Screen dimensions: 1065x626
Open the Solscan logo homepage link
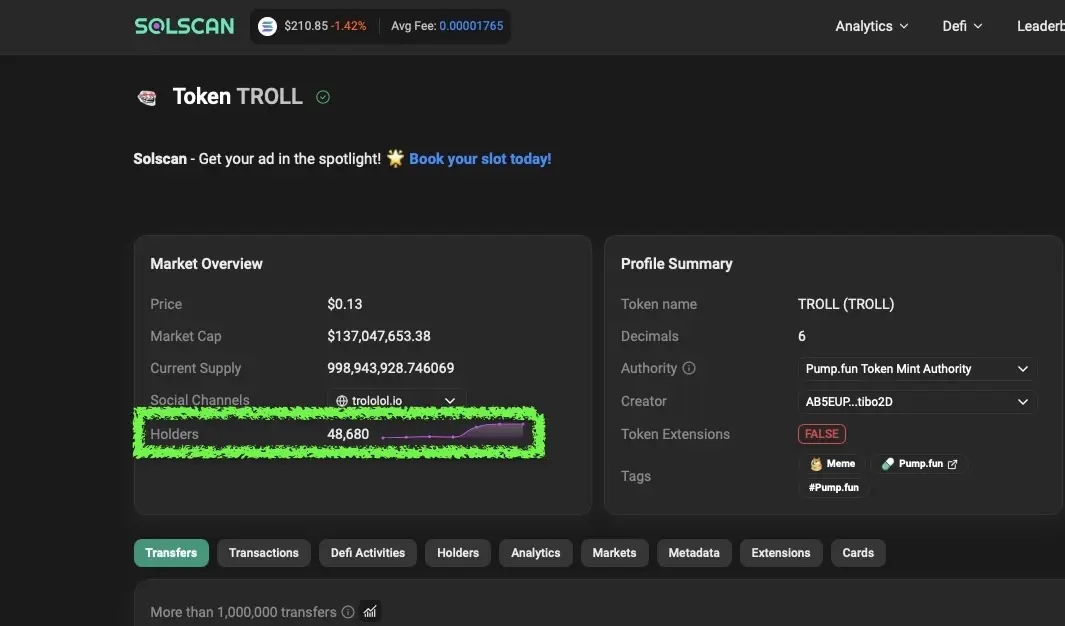point(184,26)
